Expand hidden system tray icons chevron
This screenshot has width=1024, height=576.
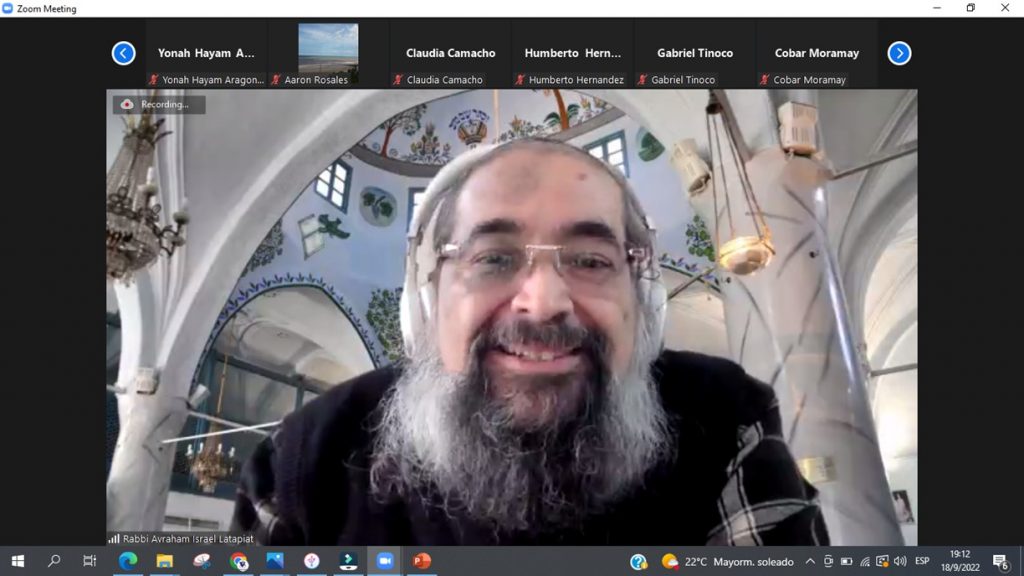tap(810, 561)
